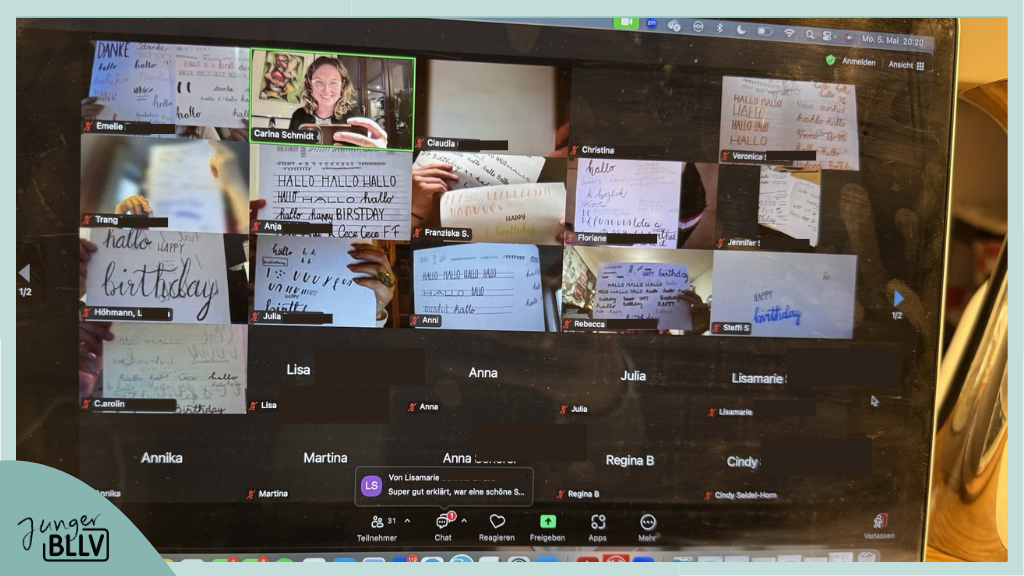Image resolution: width=1024 pixels, height=576 pixels.
Task: Start screen sharing with Freigeben
Action: pyautogui.click(x=547, y=528)
